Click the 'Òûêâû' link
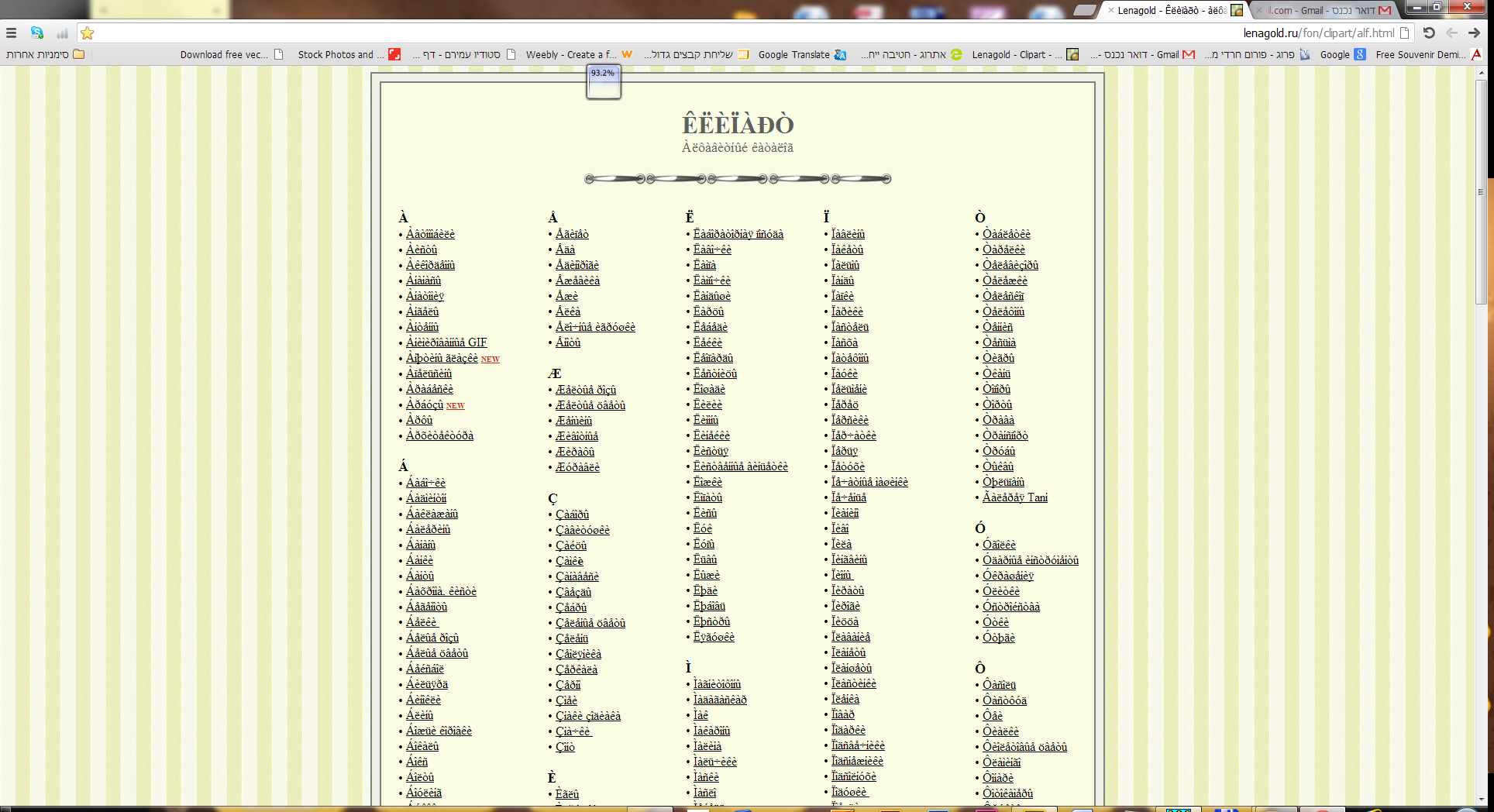The image size is (1494, 812). [x=998, y=466]
